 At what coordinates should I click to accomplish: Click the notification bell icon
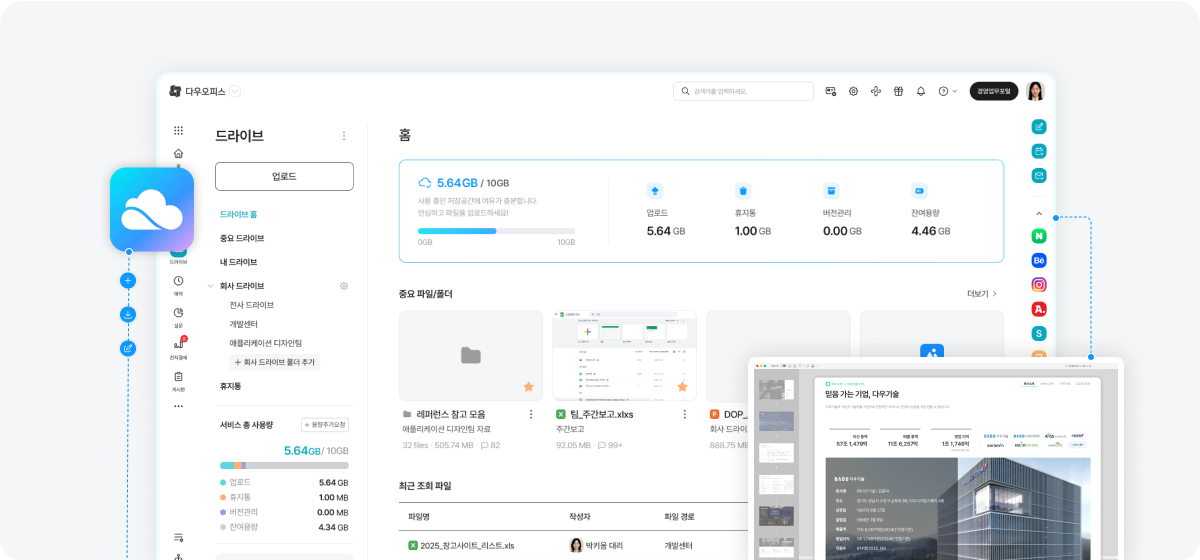(921, 91)
